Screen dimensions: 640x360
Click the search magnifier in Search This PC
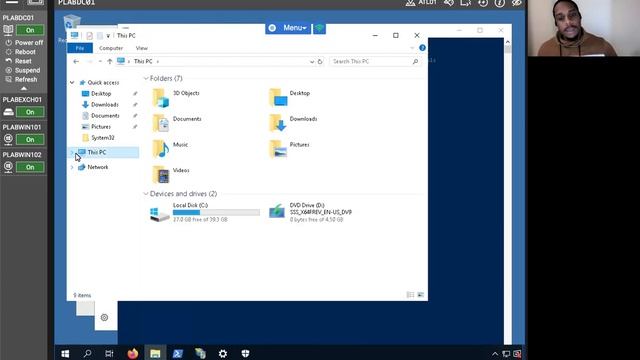click(415, 61)
